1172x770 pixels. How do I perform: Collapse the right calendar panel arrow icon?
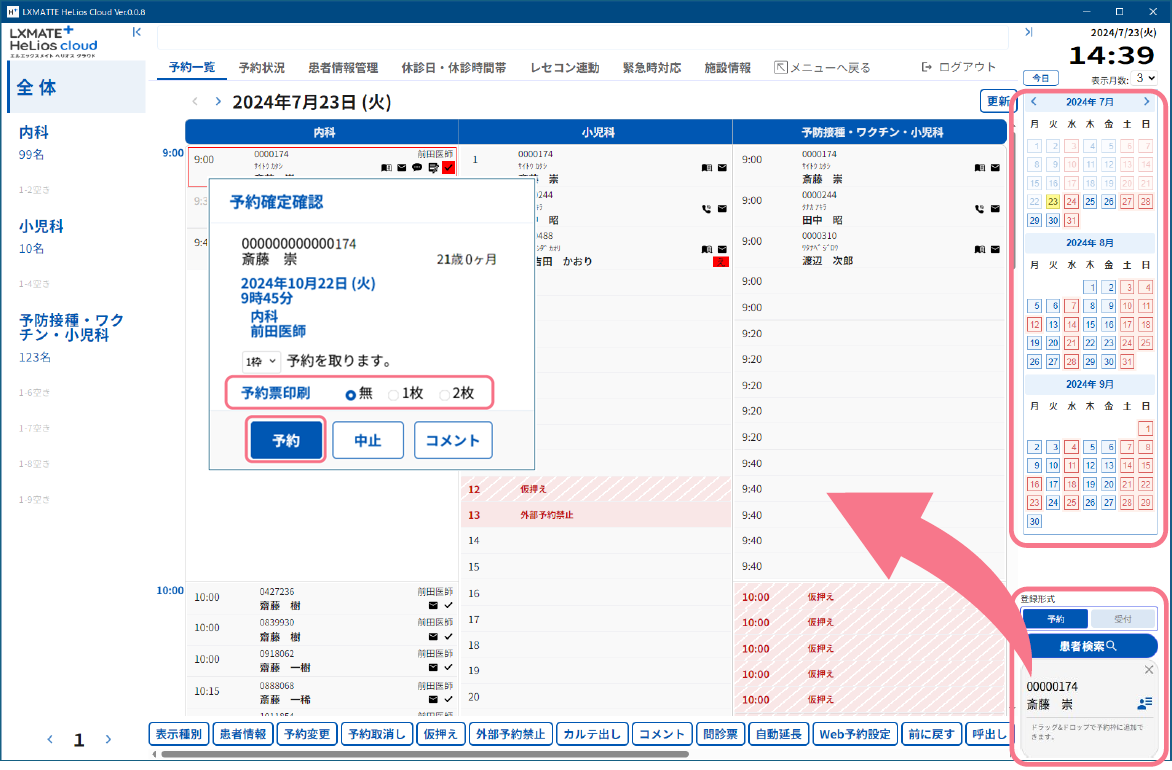tap(1028, 32)
